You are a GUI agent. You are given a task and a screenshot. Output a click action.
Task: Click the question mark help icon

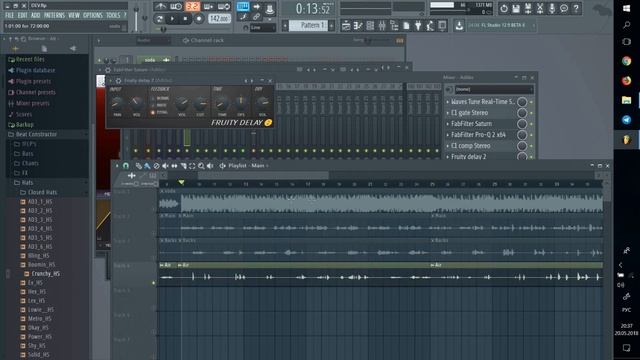point(576,8)
